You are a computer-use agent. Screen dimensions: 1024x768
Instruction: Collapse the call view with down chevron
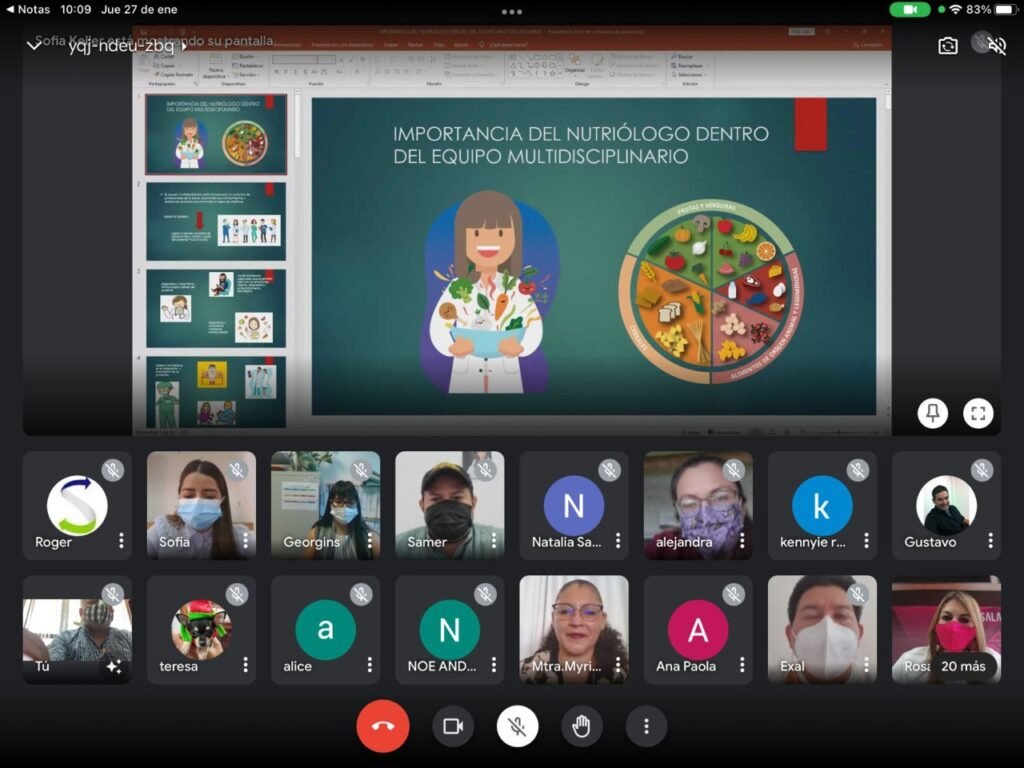point(34,46)
